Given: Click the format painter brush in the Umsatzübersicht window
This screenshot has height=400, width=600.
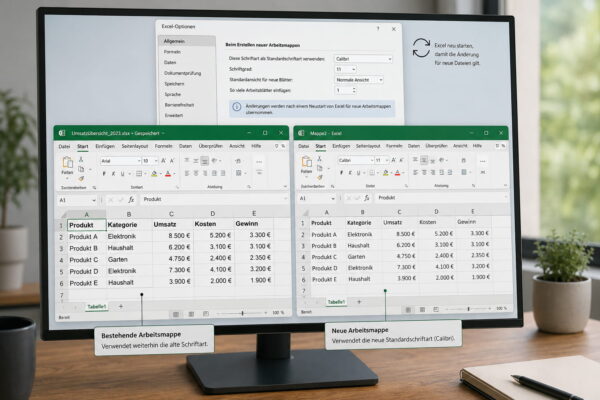Looking at the screenshot, I should tap(81, 178).
